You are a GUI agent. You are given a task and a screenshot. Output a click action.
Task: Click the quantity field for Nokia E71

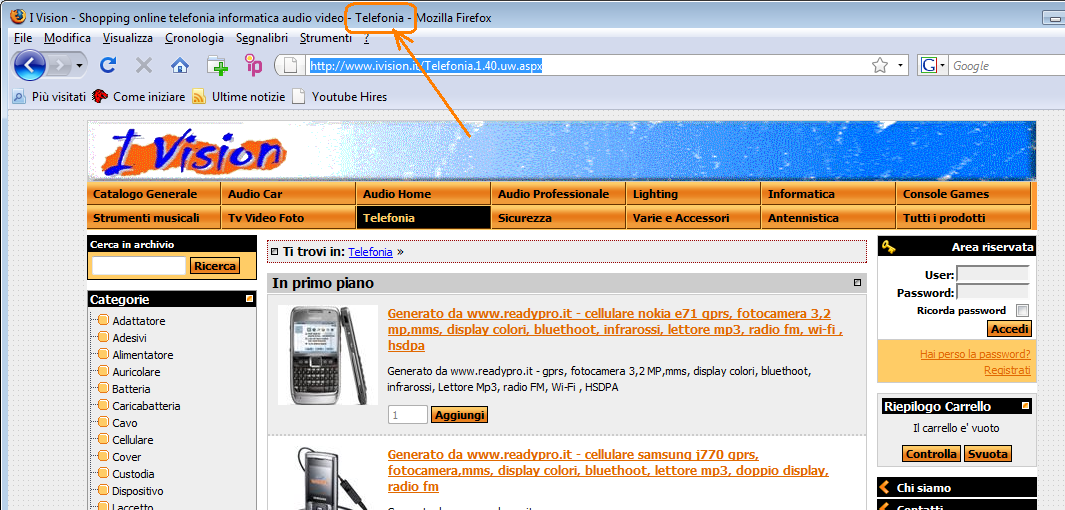coord(408,414)
